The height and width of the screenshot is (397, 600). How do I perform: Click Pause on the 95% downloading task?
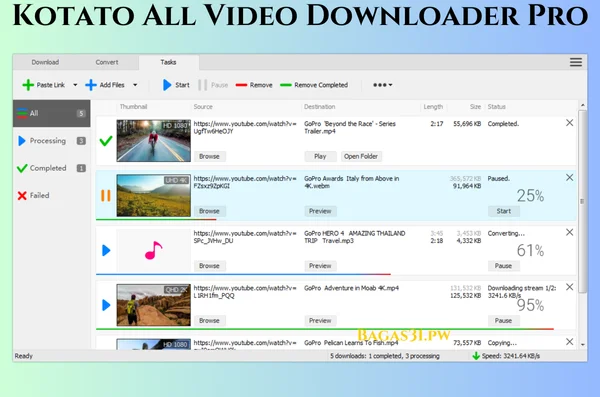(504, 320)
